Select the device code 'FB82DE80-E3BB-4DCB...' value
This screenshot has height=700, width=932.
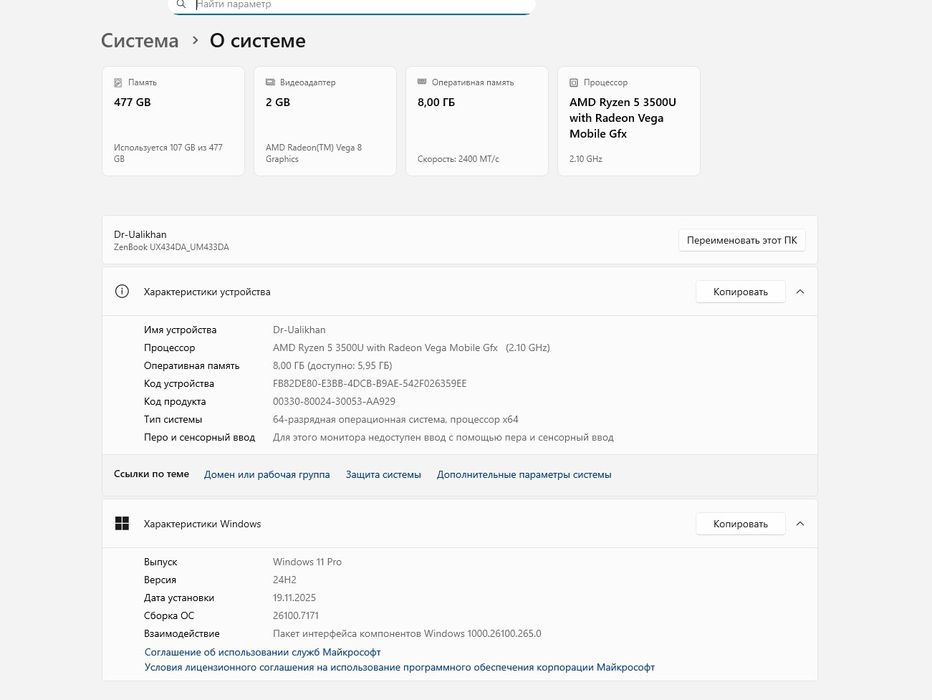coord(370,383)
